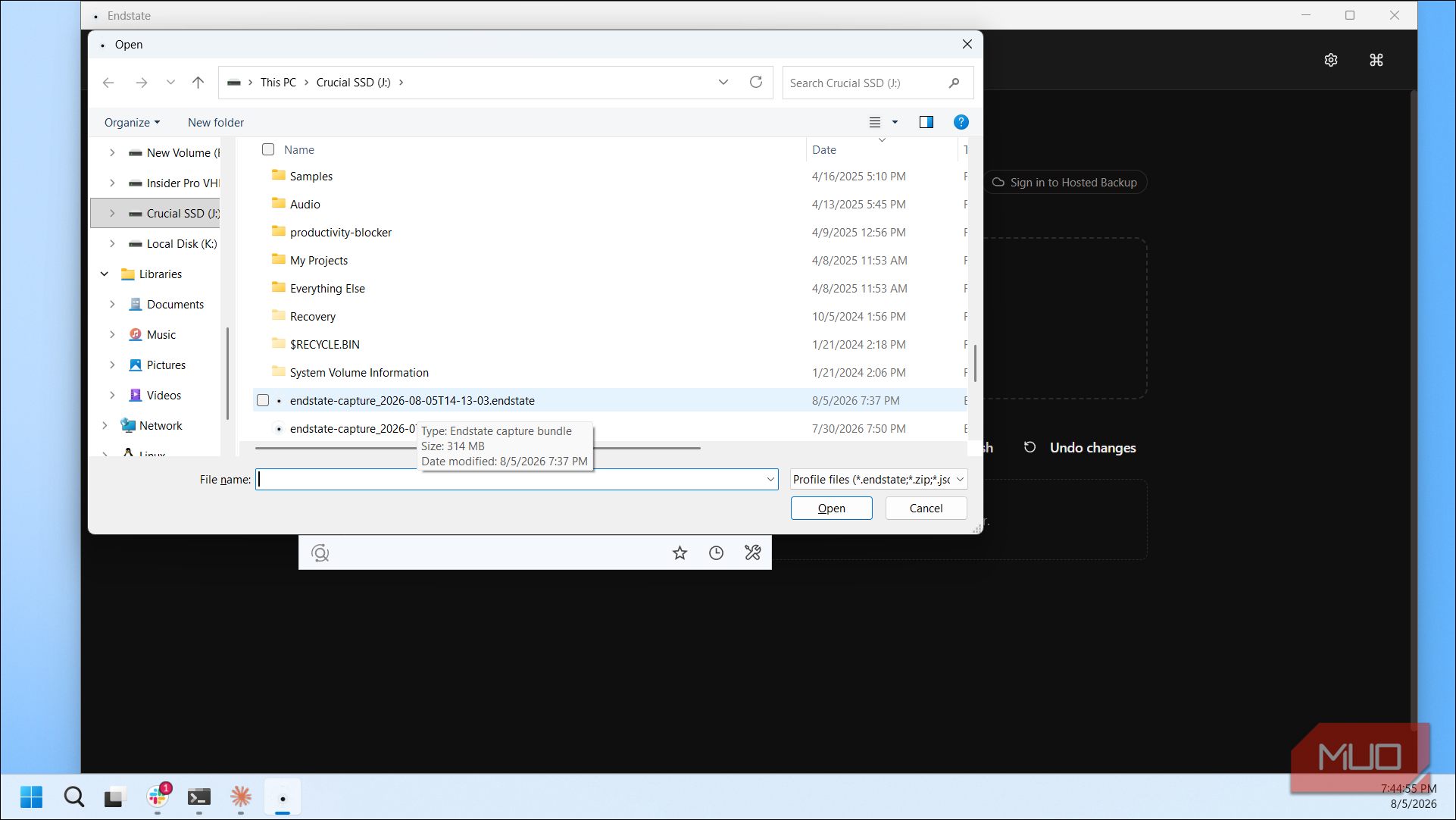1456x820 pixels.
Task: Click the favorites star icon
Action: point(680,553)
